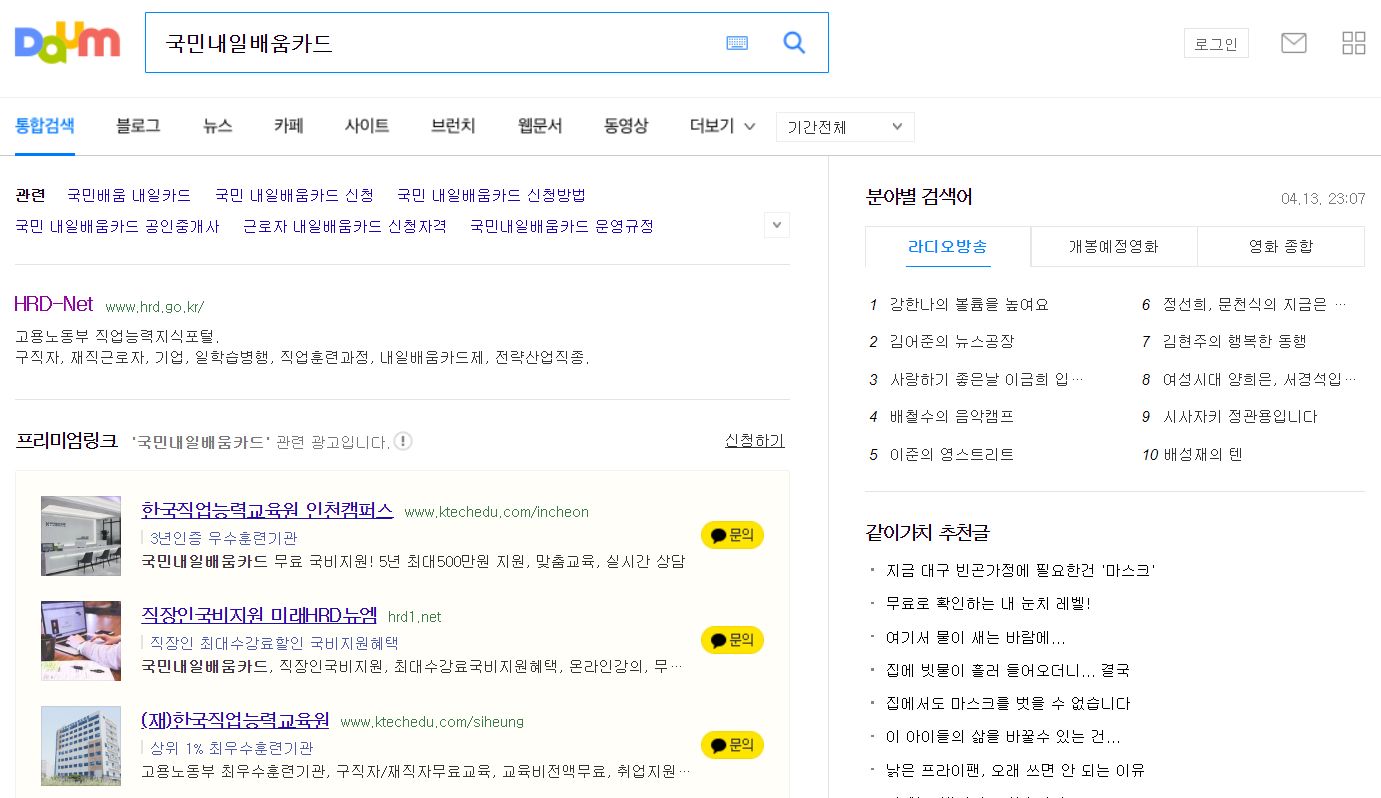Click the Daum logo
1381x798 pixels.
pyautogui.click(x=68, y=42)
